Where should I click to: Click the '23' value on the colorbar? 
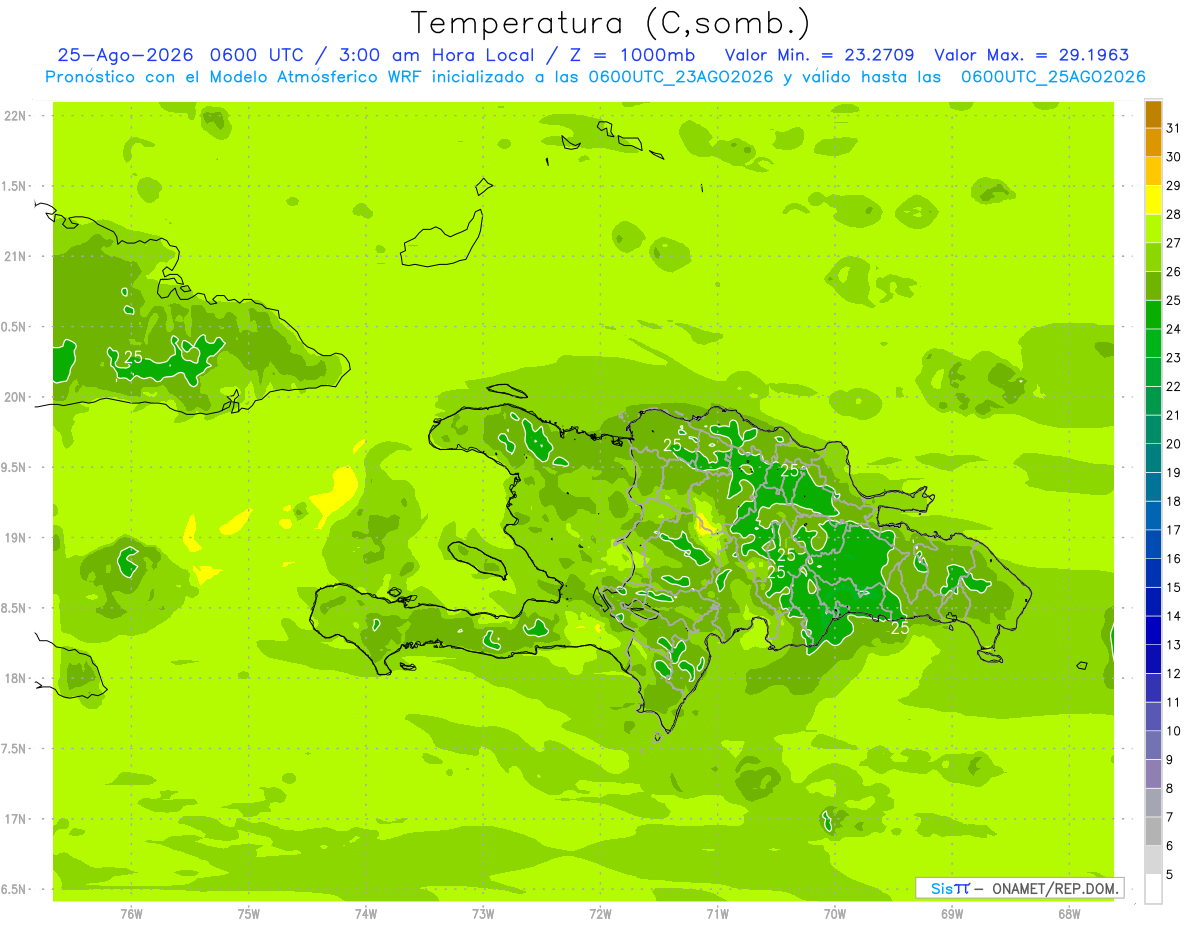click(x=1173, y=358)
